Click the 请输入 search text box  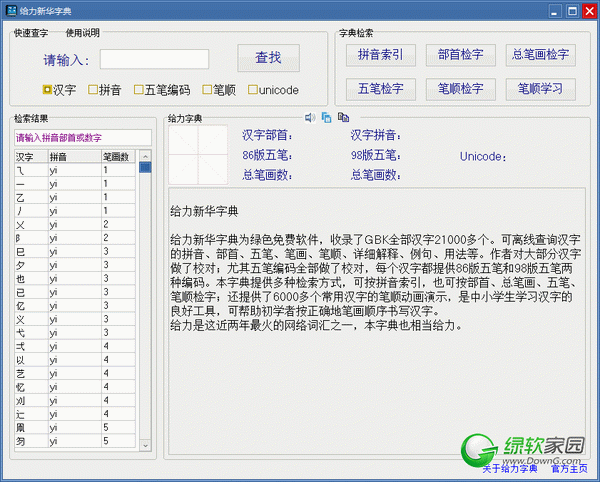point(154,59)
